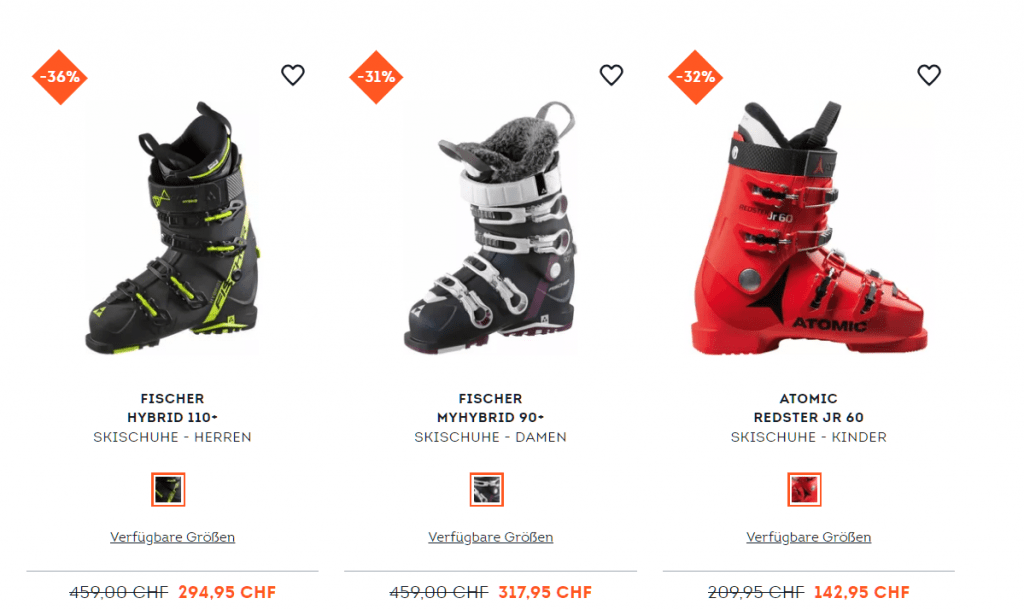Click the women's fur-lined ski boot image

coord(490,229)
